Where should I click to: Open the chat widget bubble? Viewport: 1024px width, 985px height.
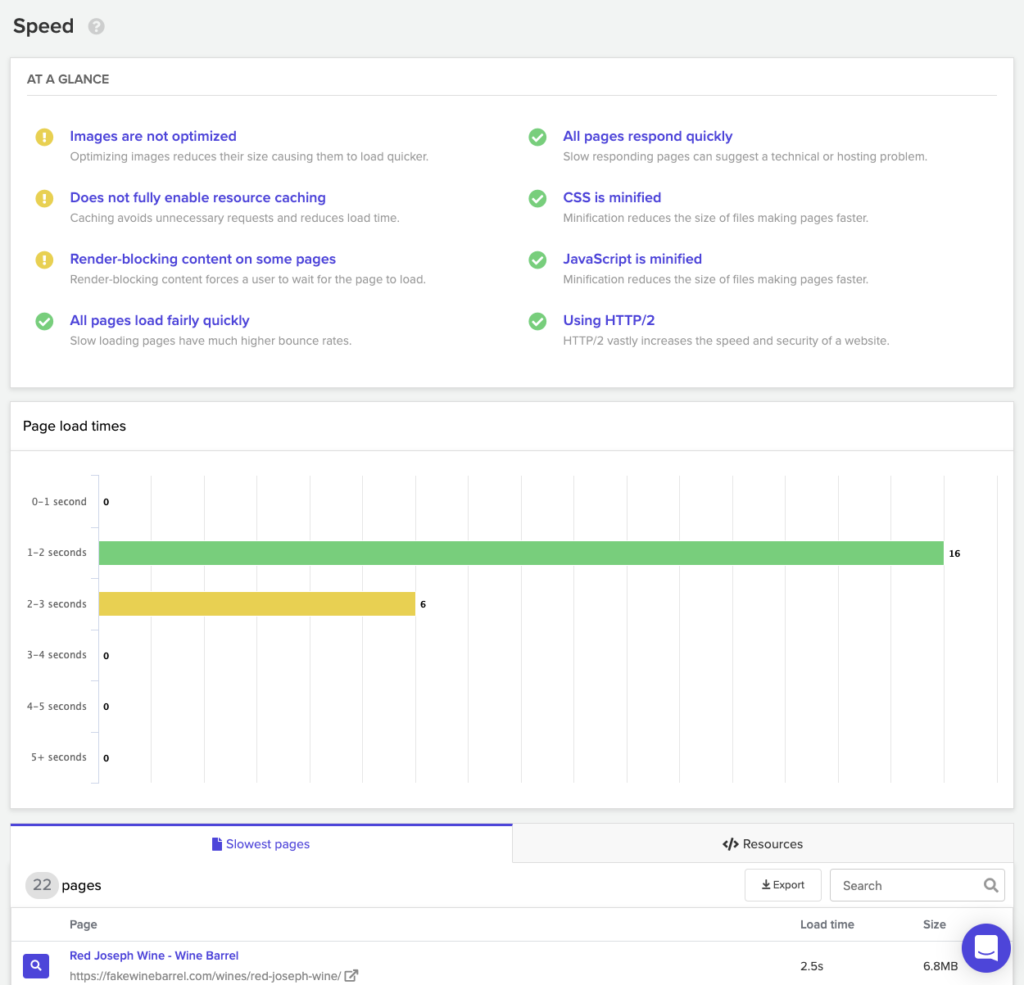(x=986, y=948)
